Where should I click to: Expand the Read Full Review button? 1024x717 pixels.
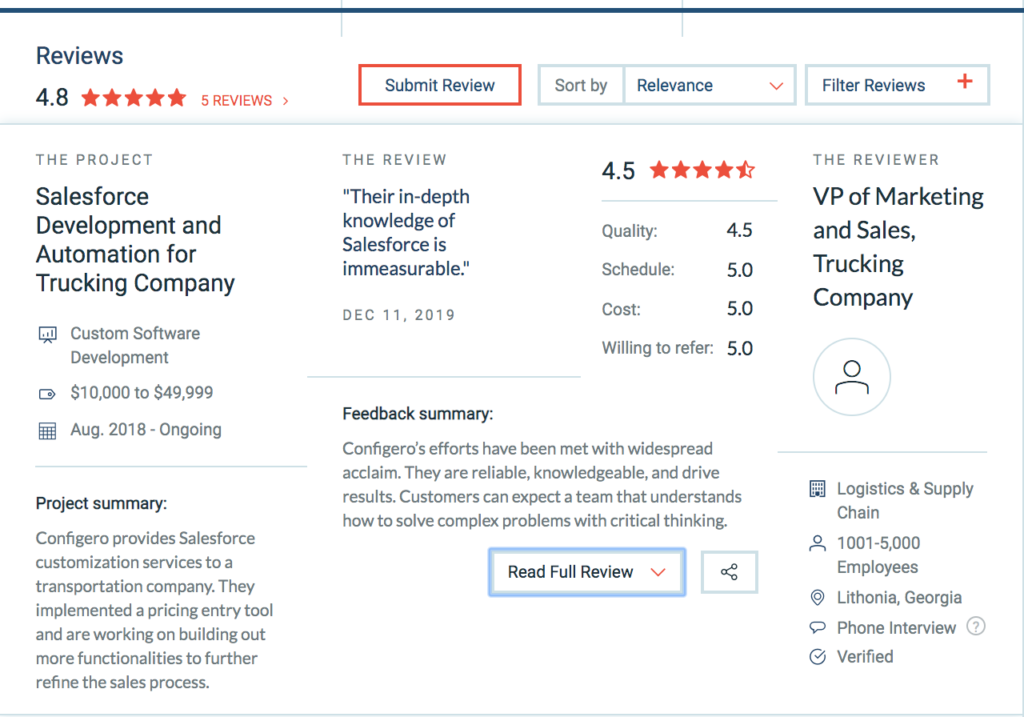(587, 572)
